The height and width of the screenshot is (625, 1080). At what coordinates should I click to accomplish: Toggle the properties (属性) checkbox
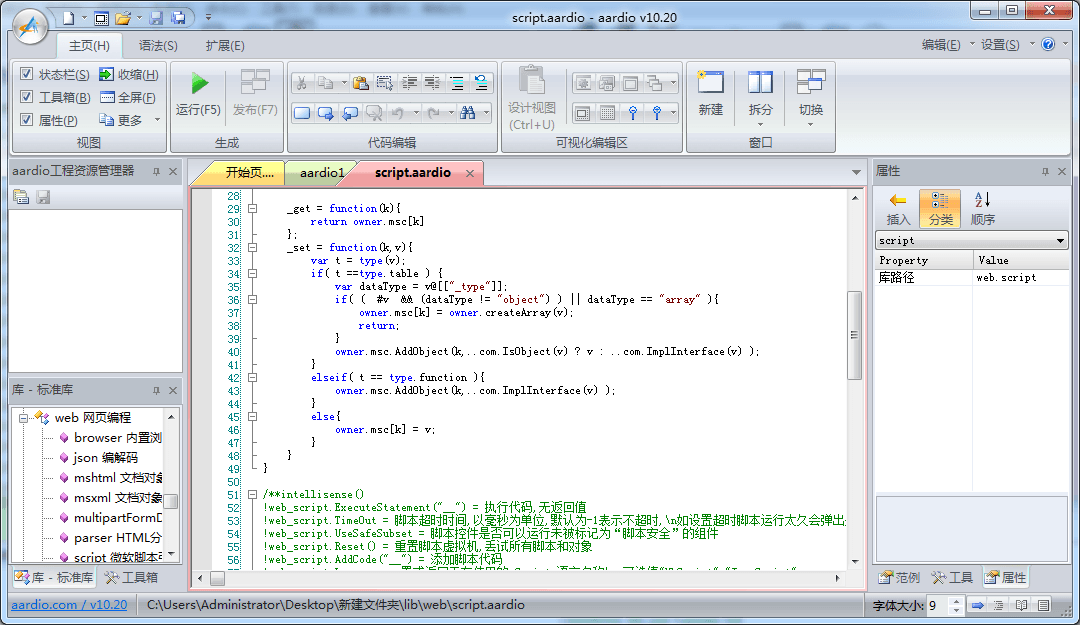click(x=27, y=120)
